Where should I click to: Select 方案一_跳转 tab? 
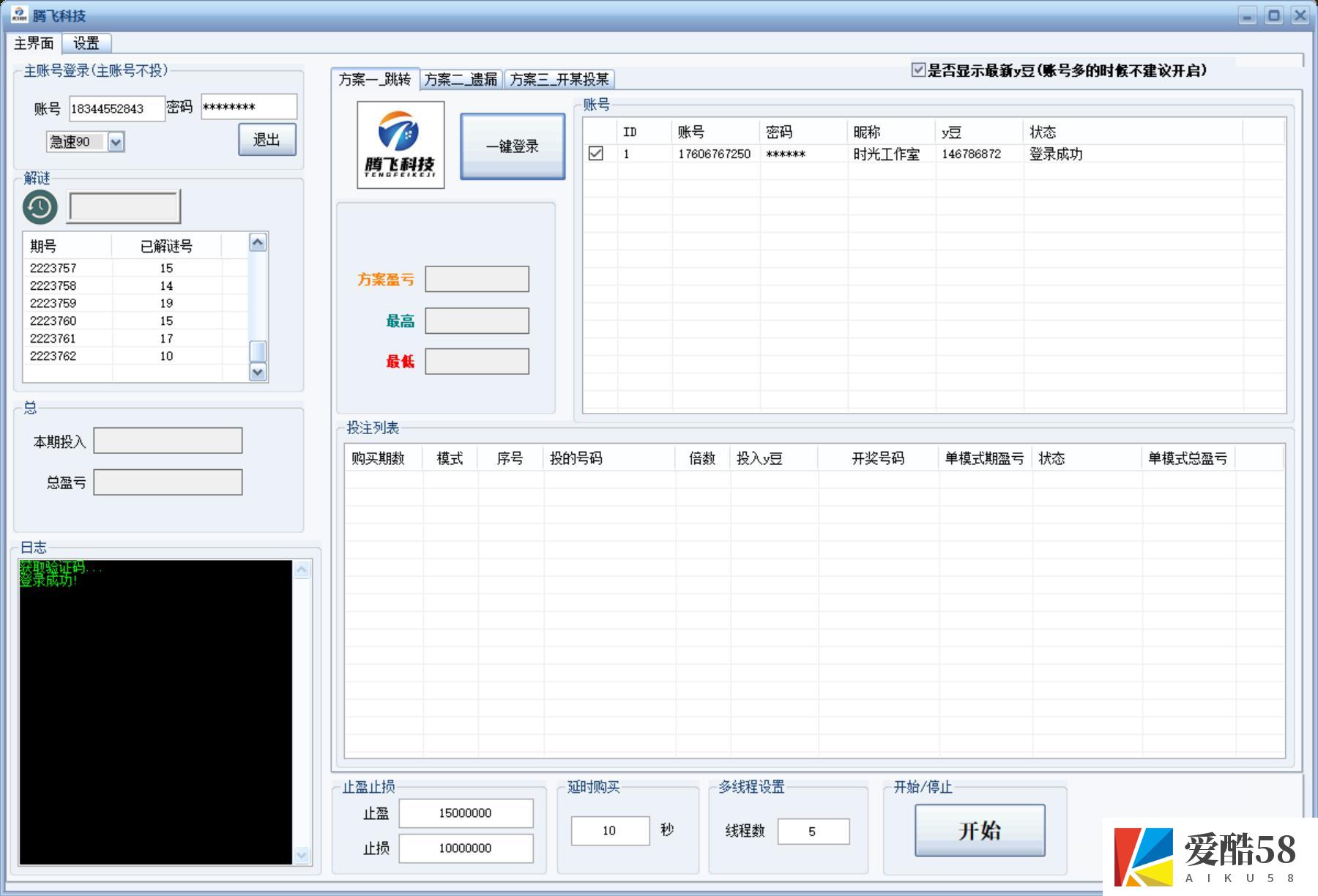pos(375,79)
